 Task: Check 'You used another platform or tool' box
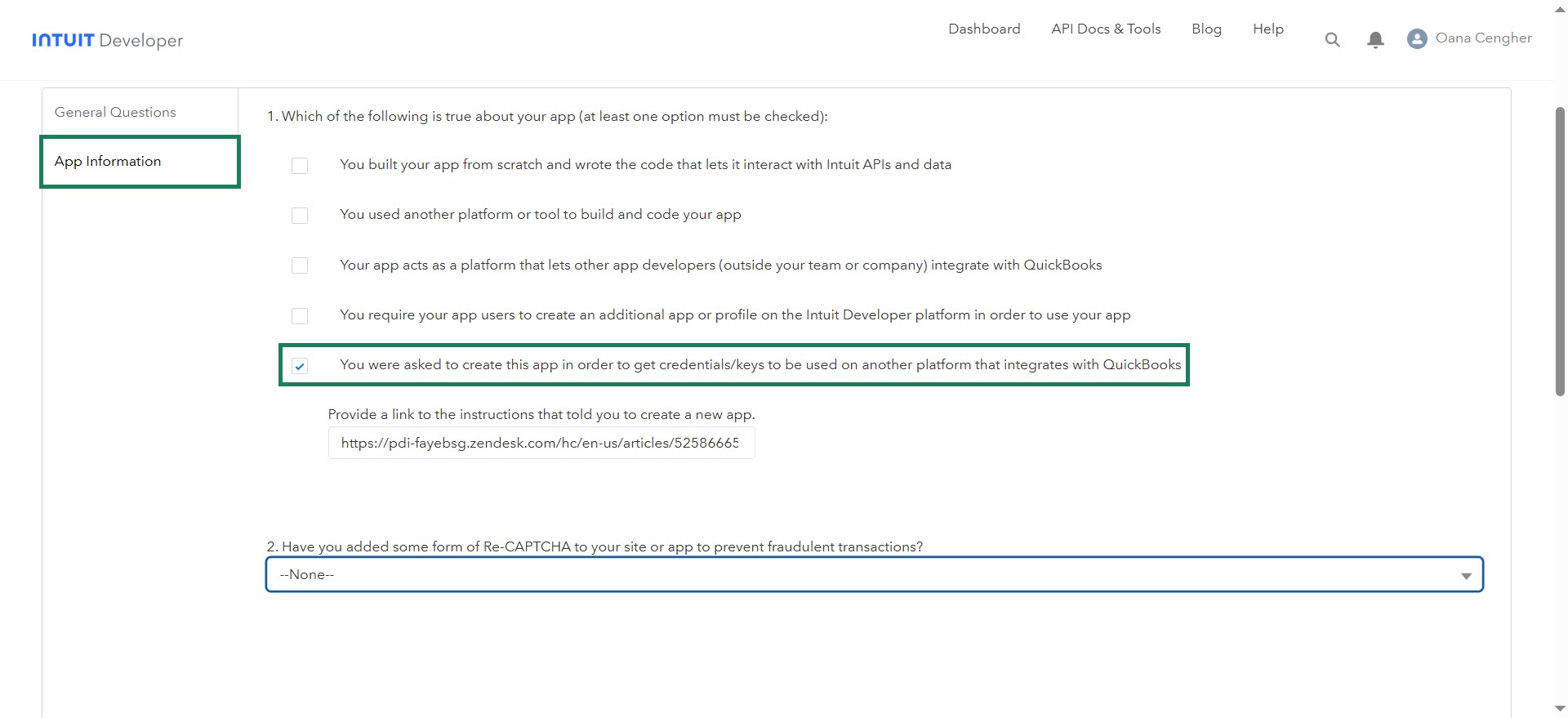pos(300,216)
